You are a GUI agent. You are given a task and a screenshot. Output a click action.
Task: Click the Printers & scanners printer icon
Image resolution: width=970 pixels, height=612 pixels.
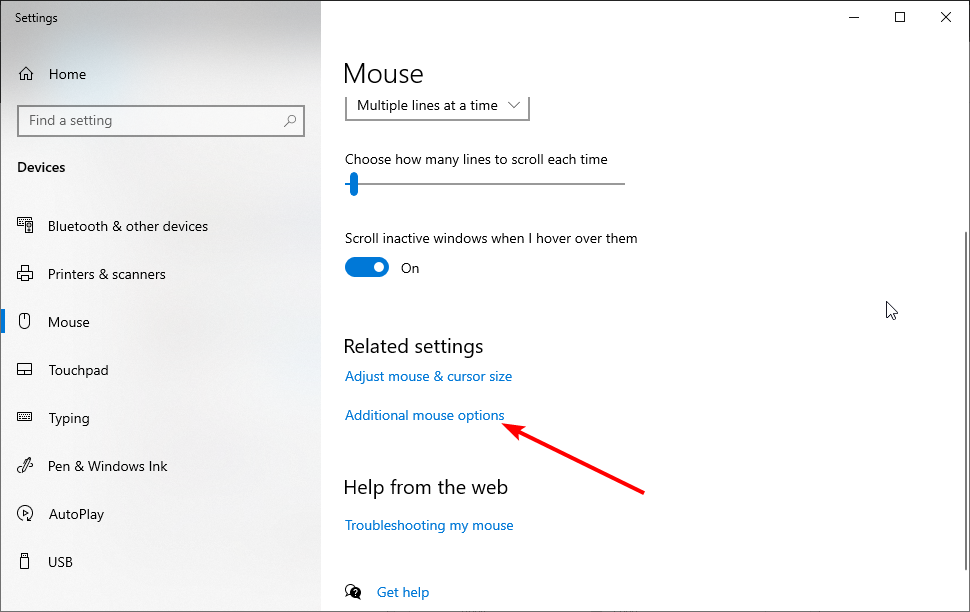(x=25, y=274)
